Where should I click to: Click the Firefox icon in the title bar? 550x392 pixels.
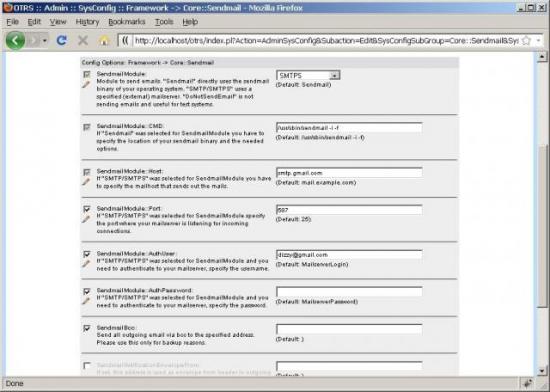[8, 8]
